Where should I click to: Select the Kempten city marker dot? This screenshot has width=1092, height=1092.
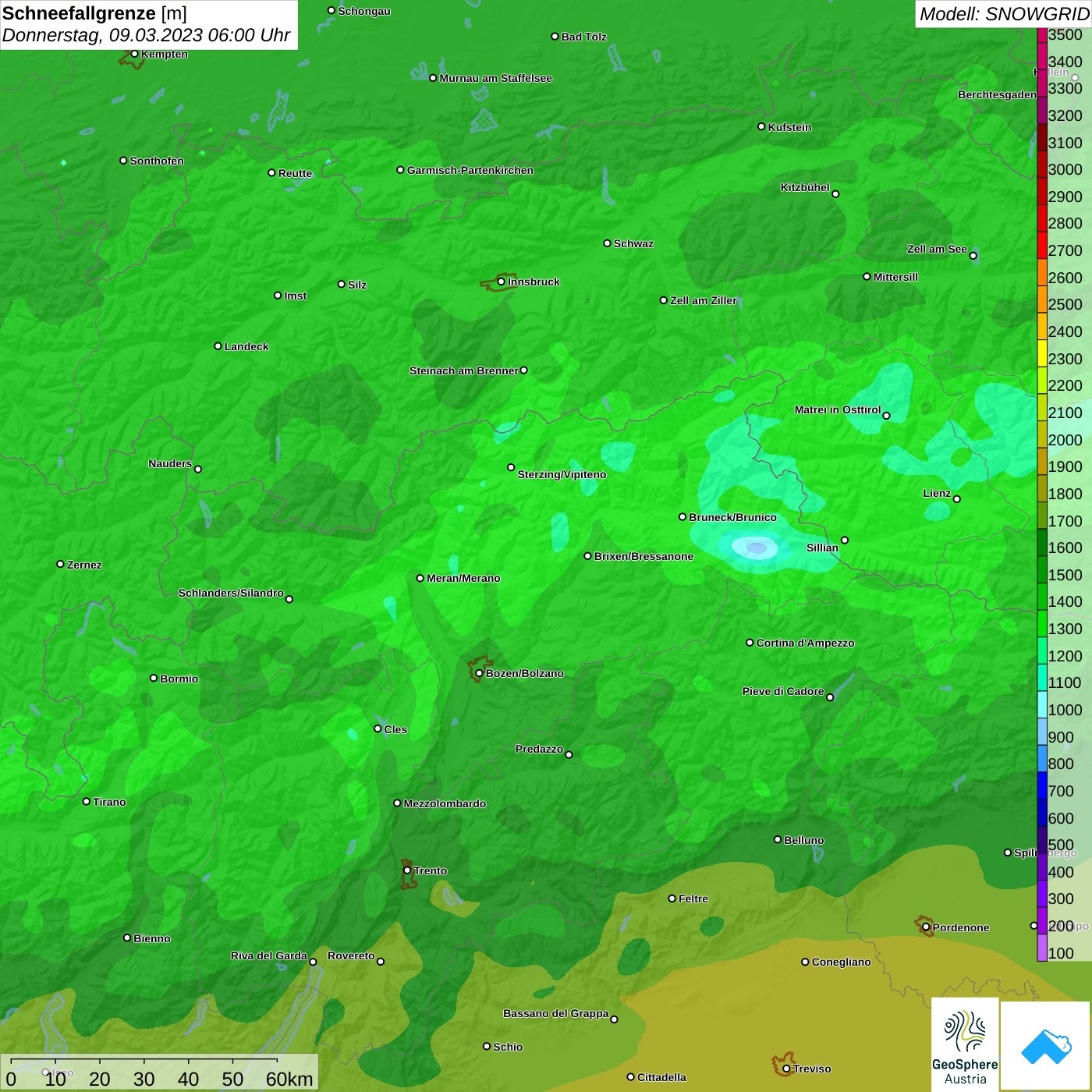point(134,54)
